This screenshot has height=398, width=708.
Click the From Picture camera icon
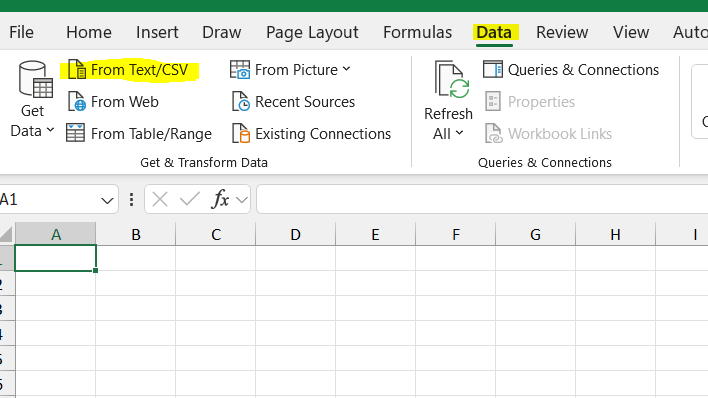coord(240,70)
